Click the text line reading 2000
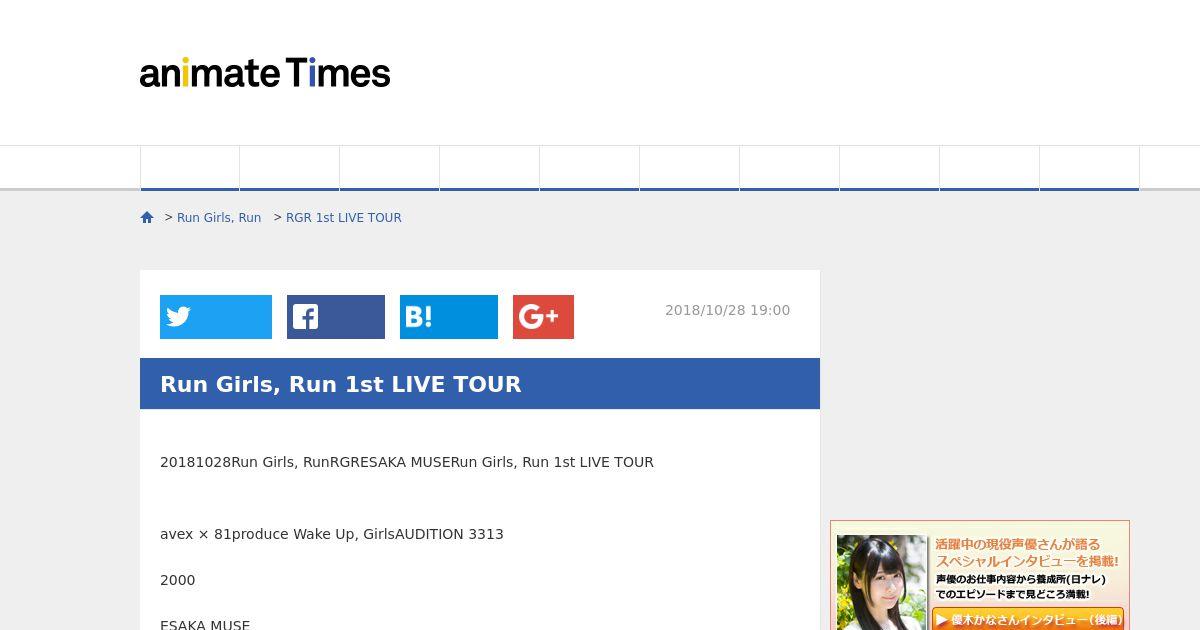The image size is (1200, 630). click(x=178, y=580)
